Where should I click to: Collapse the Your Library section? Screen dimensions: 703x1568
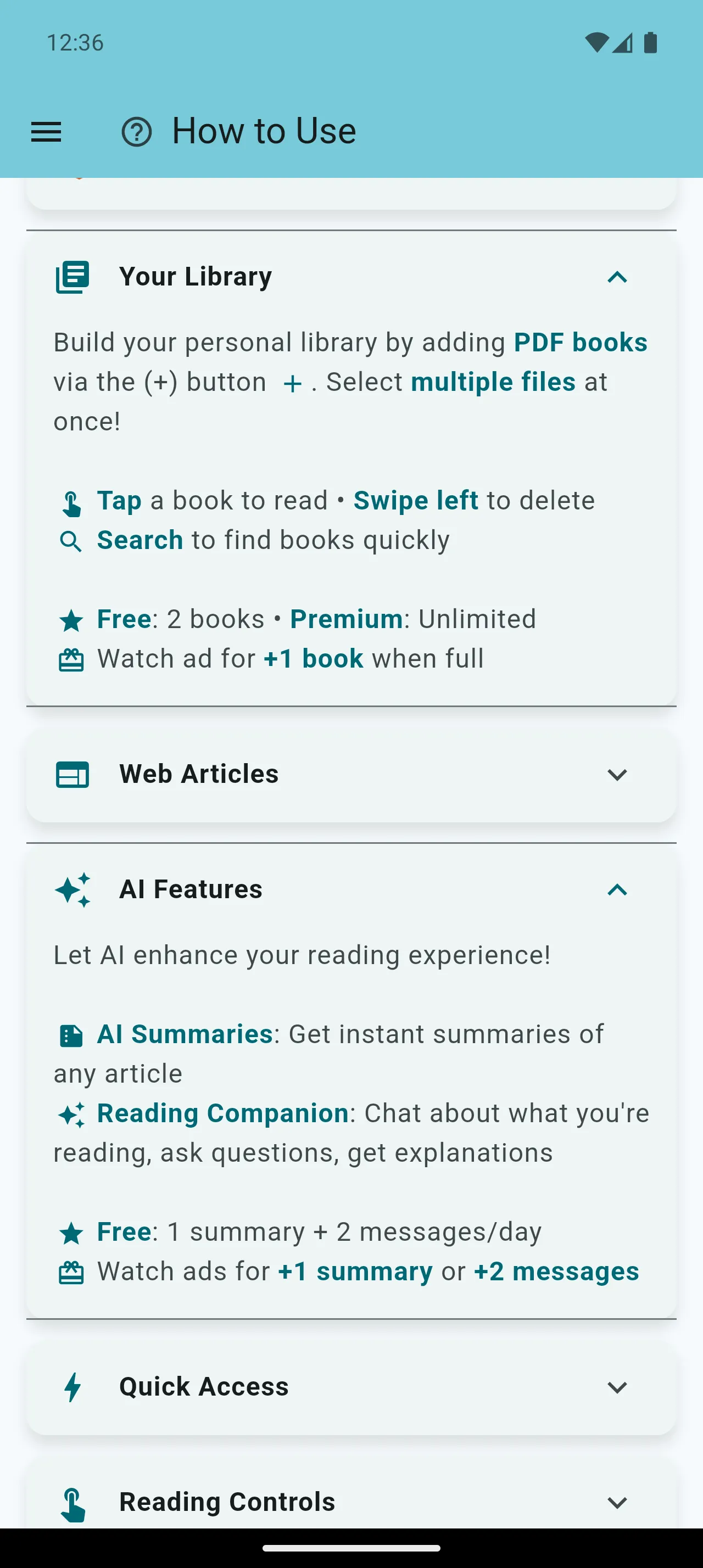(x=617, y=278)
